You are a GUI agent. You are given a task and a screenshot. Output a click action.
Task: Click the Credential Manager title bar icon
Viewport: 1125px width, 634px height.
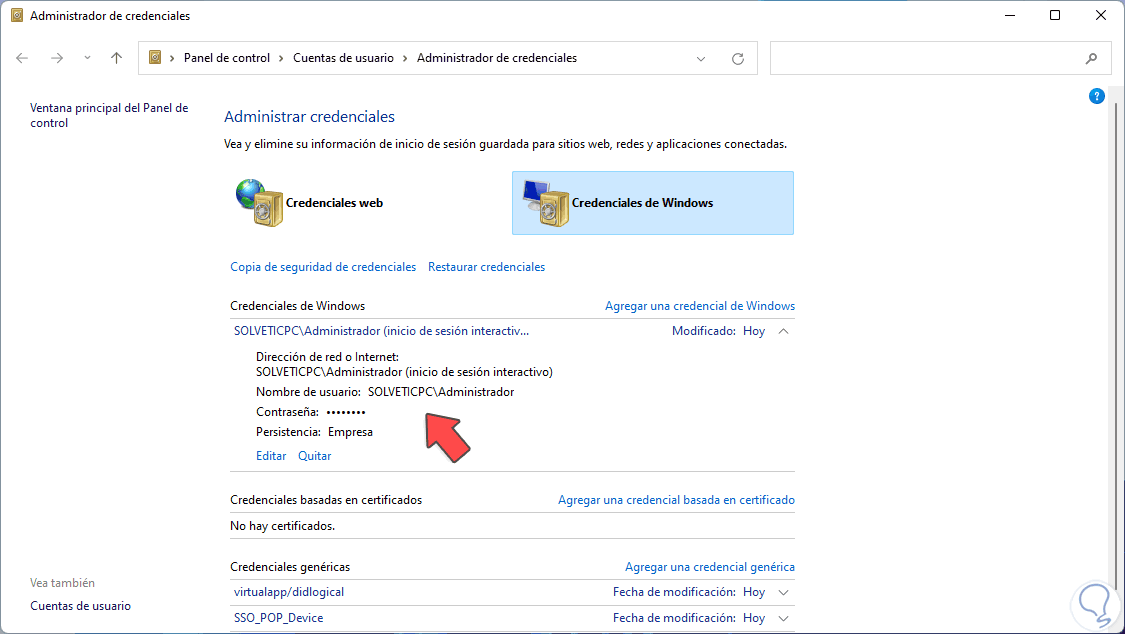17,15
